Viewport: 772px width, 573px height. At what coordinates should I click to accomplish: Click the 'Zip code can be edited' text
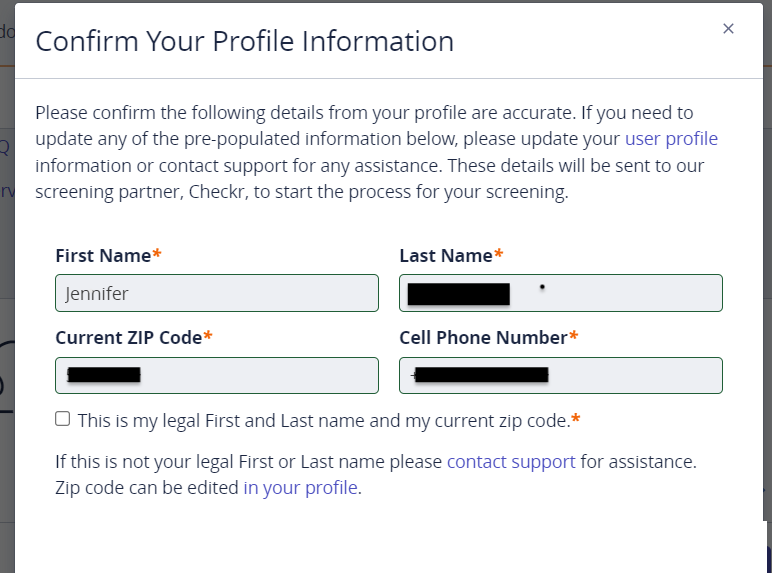click(x=148, y=488)
